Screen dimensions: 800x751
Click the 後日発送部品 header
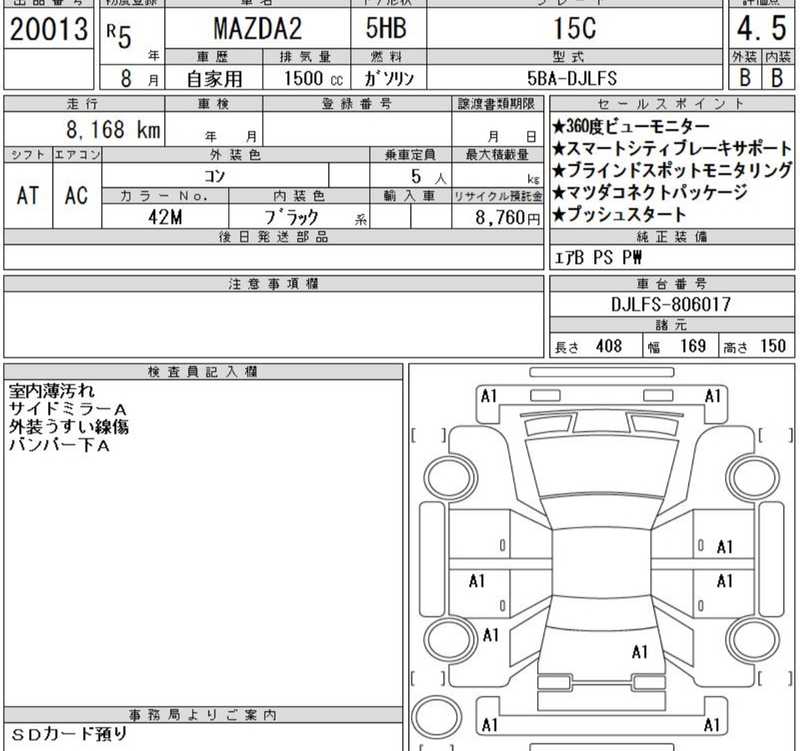coord(273,237)
